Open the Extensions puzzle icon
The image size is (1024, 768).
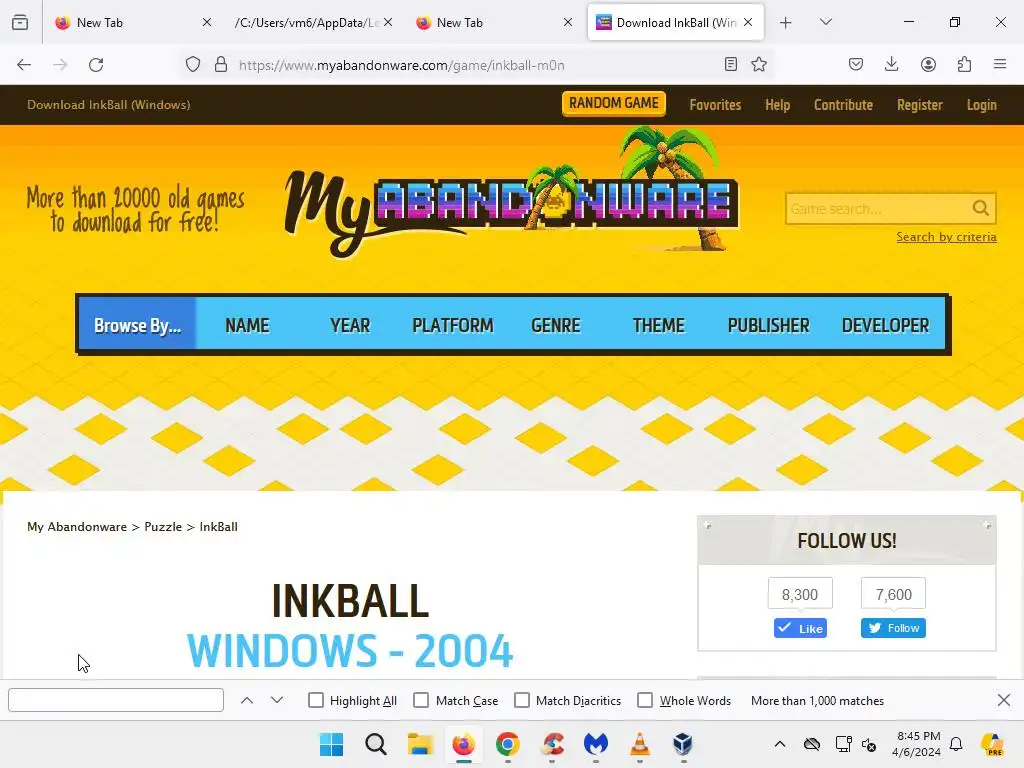[964, 64]
